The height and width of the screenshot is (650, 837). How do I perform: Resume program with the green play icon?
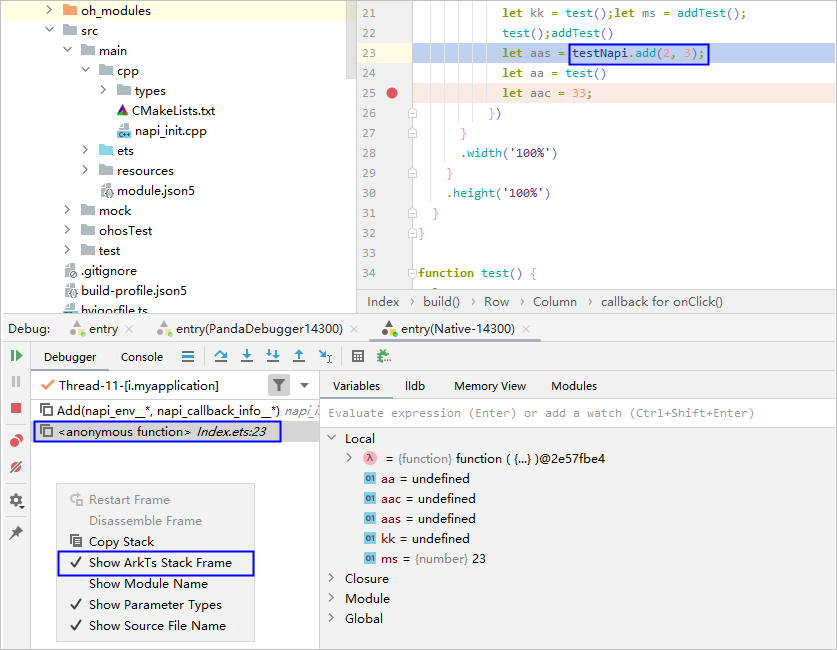click(16, 356)
